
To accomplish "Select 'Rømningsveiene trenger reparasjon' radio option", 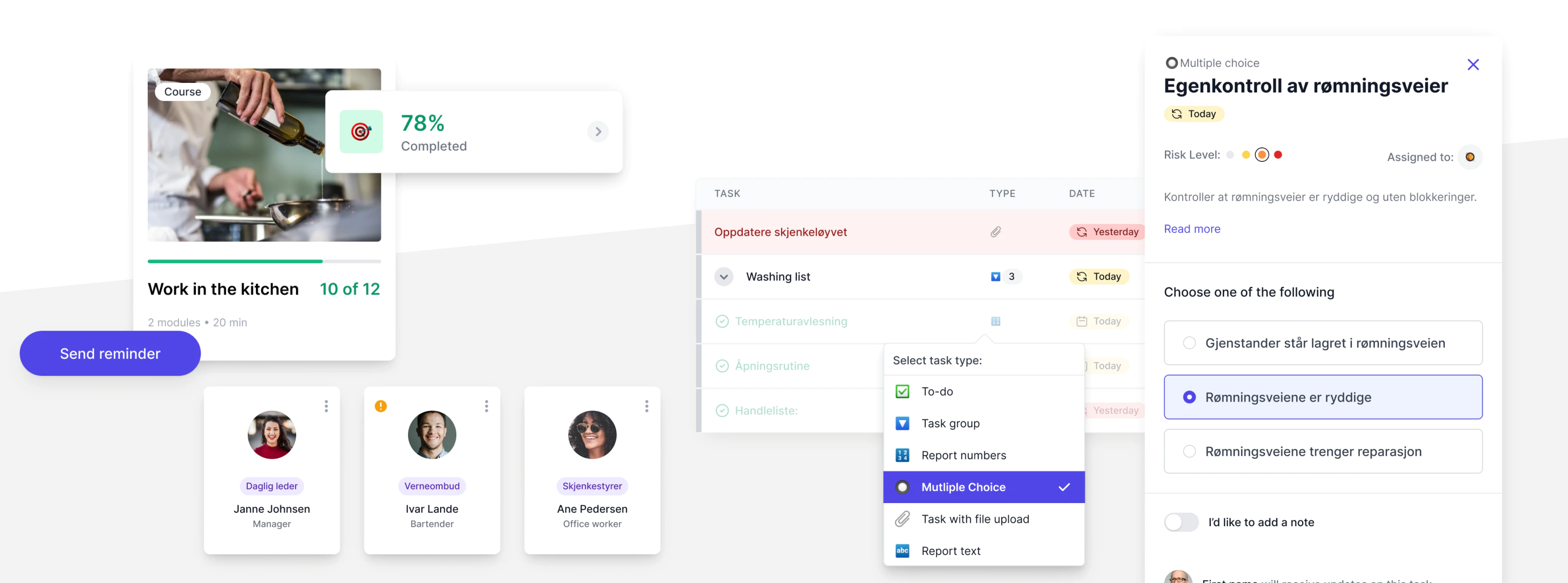I will coord(1189,451).
